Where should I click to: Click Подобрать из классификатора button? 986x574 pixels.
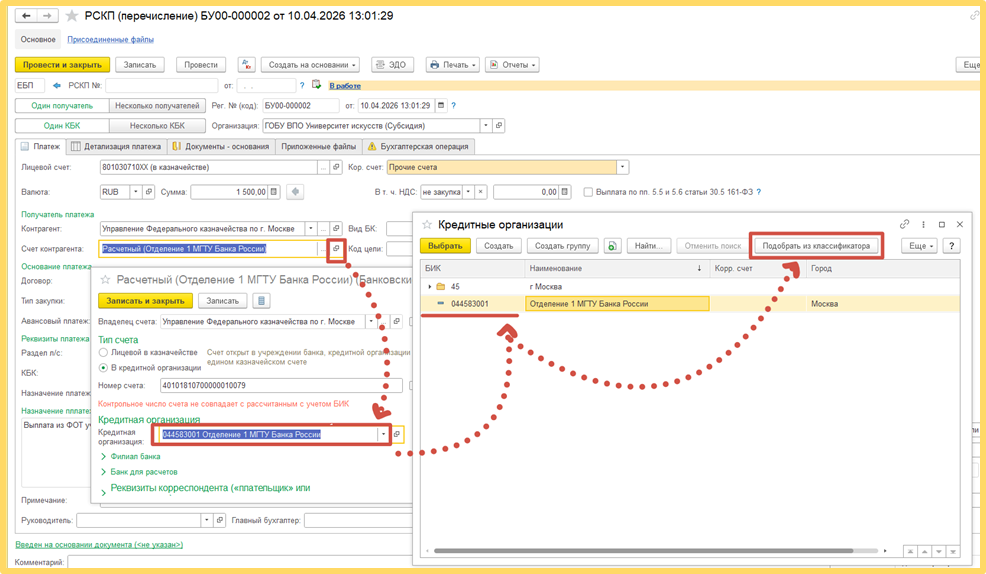[816, 246]
